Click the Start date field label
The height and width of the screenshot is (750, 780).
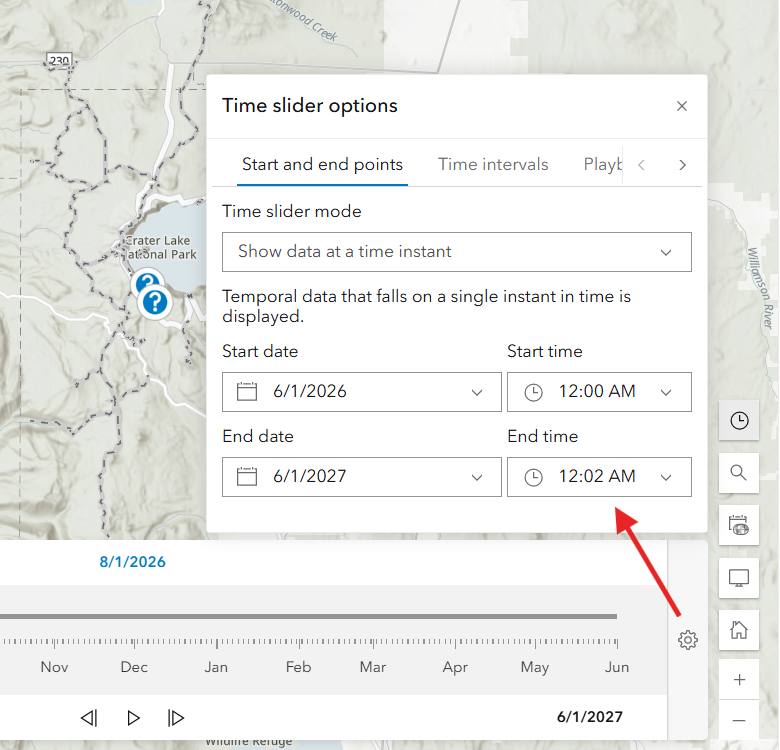click(260, 352)
